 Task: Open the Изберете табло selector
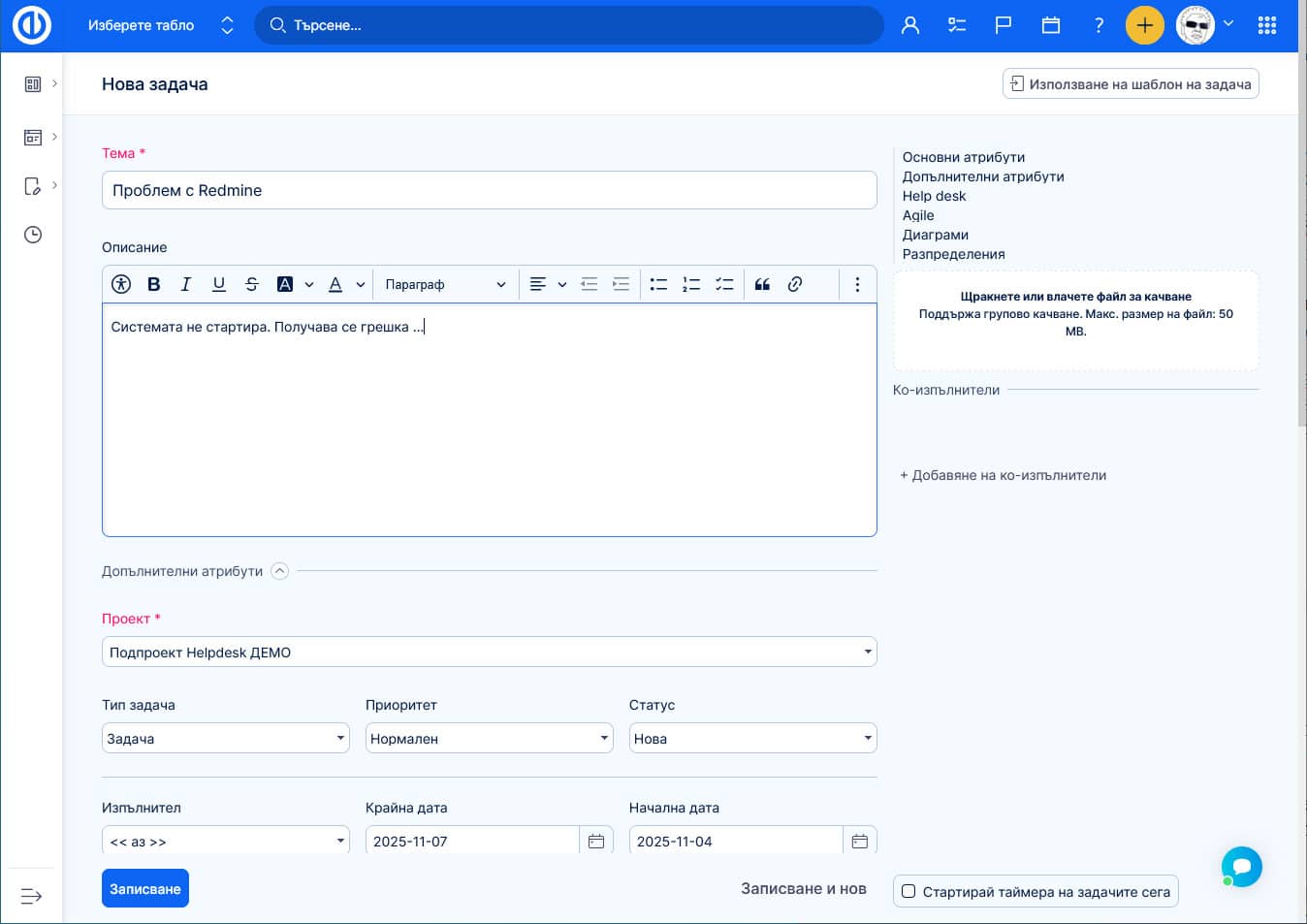point(161,25)
